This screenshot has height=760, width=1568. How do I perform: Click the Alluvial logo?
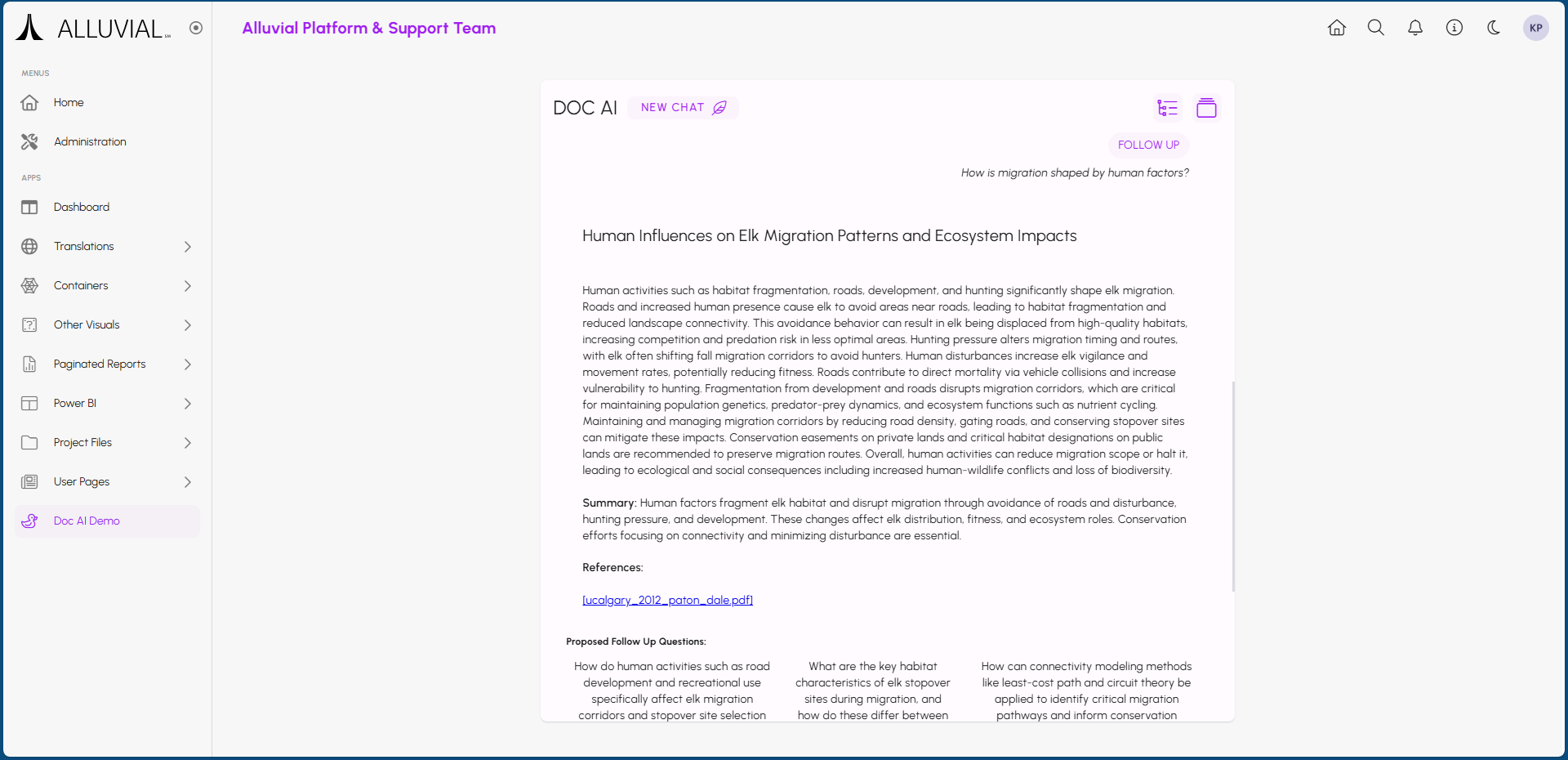click(93, 29)
